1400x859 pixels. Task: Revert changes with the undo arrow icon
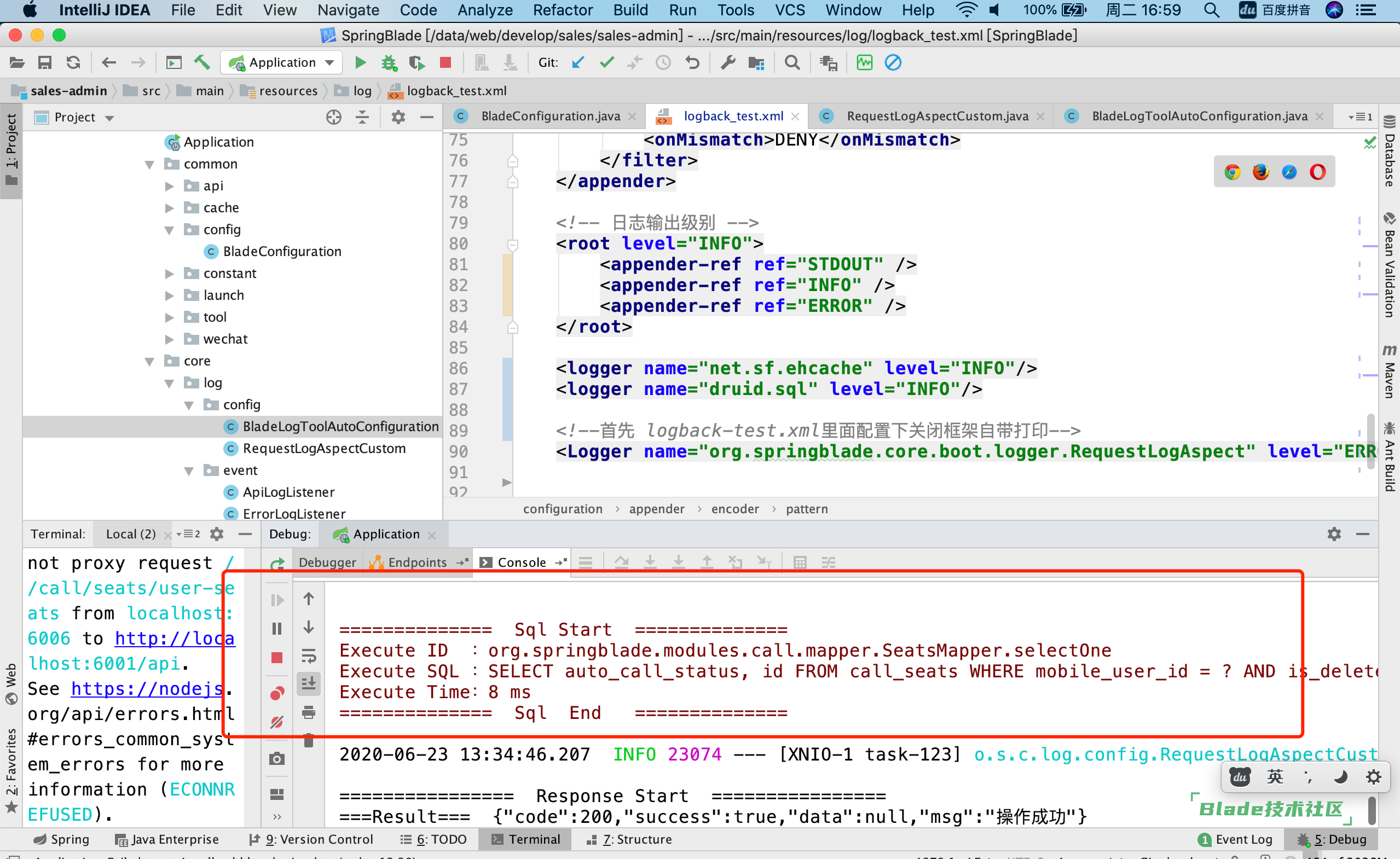[x=692, y=62]
